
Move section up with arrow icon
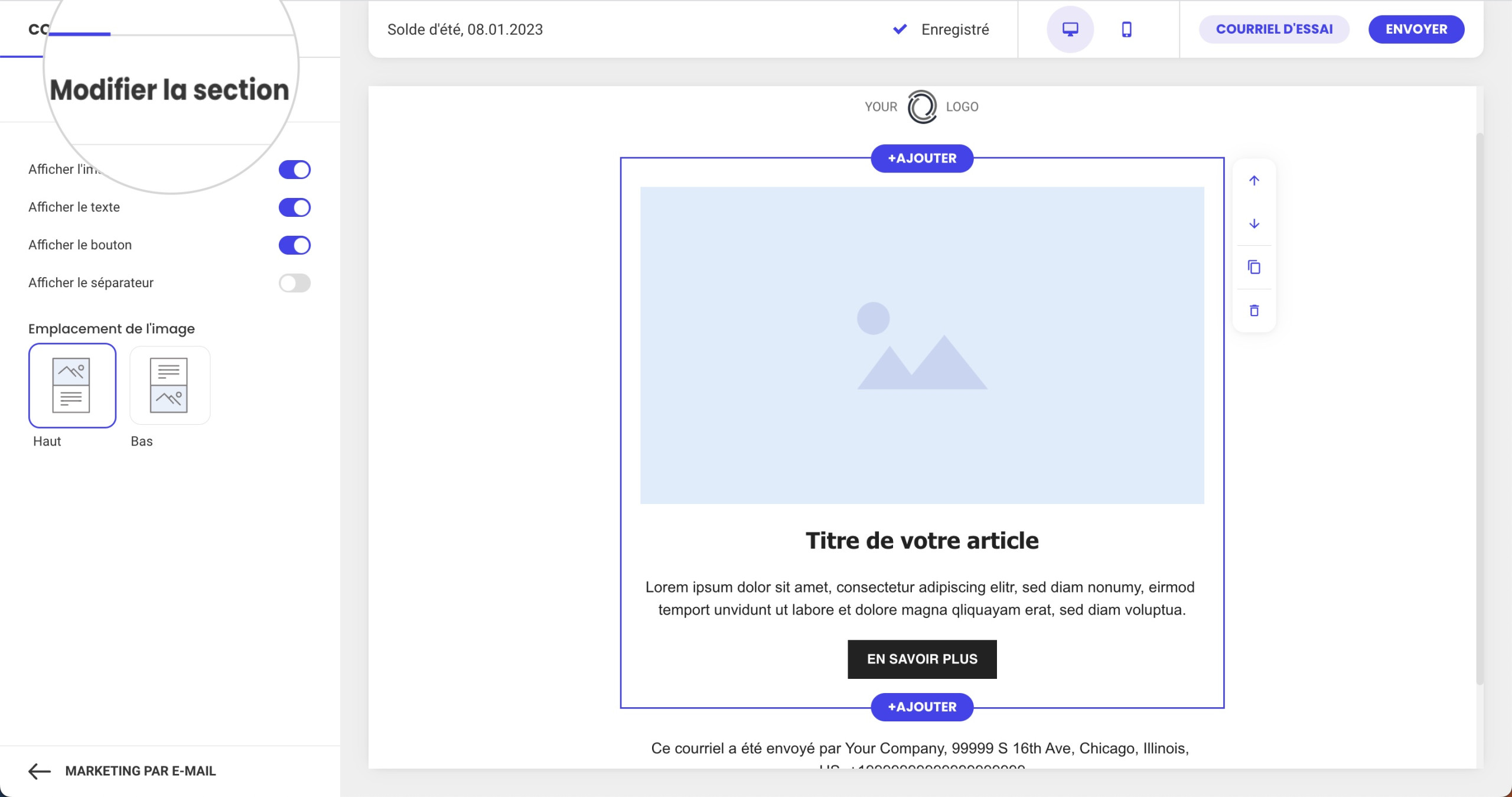point(1254,181)
